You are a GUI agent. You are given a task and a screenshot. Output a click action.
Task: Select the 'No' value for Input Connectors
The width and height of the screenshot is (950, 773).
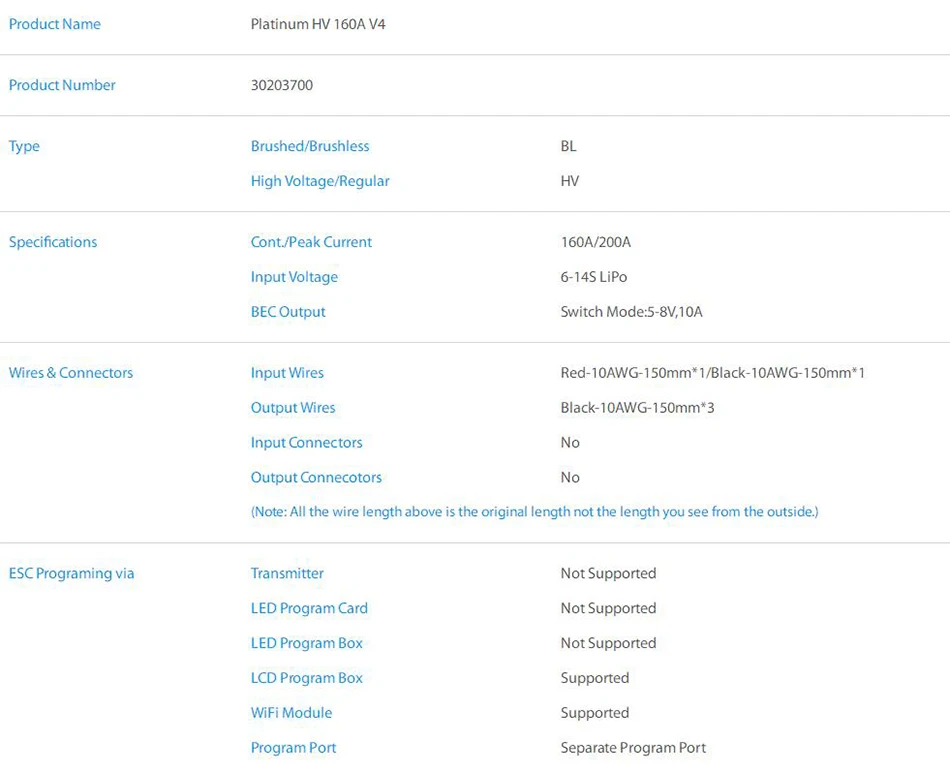point(570,443)
